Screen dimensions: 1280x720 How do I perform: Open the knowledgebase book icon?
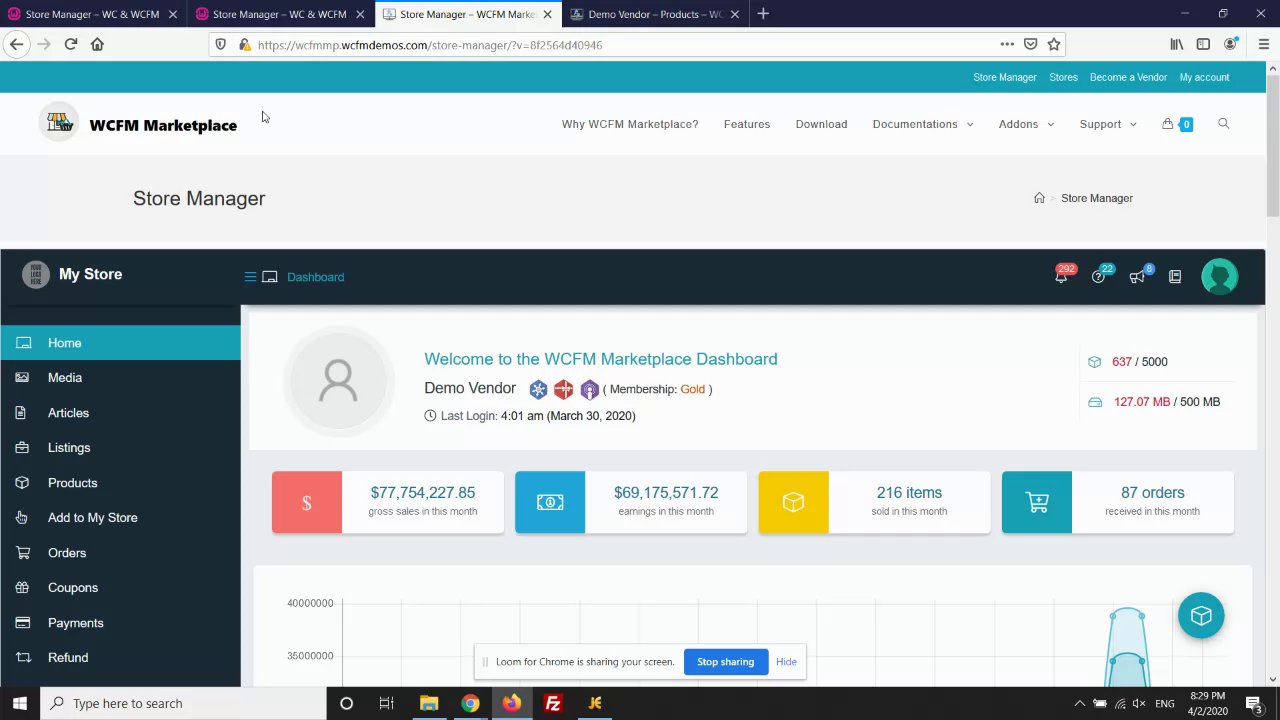1175,277
